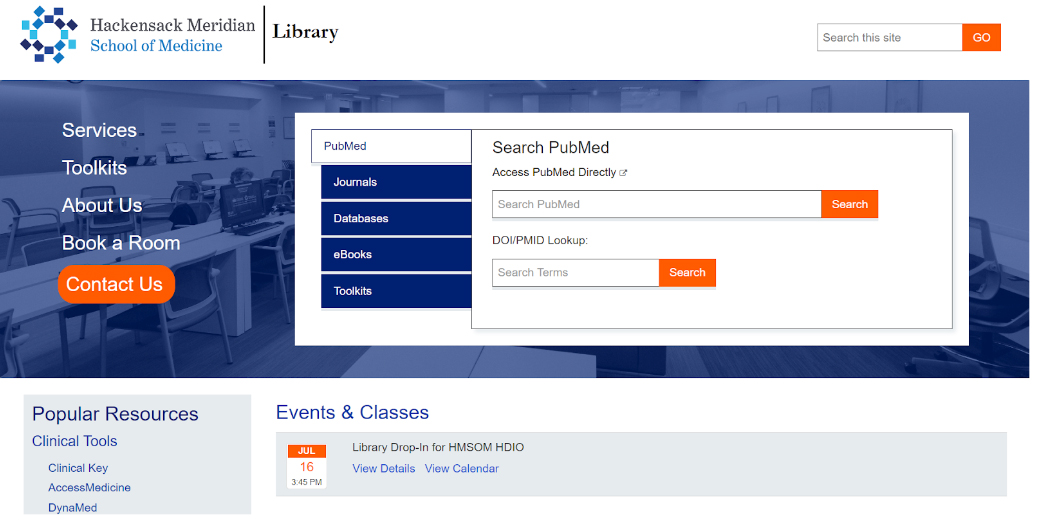Open the Toolkits item in left navigation
The image size is (1038, 523).
pyautogui.click(x=94, y=168)
